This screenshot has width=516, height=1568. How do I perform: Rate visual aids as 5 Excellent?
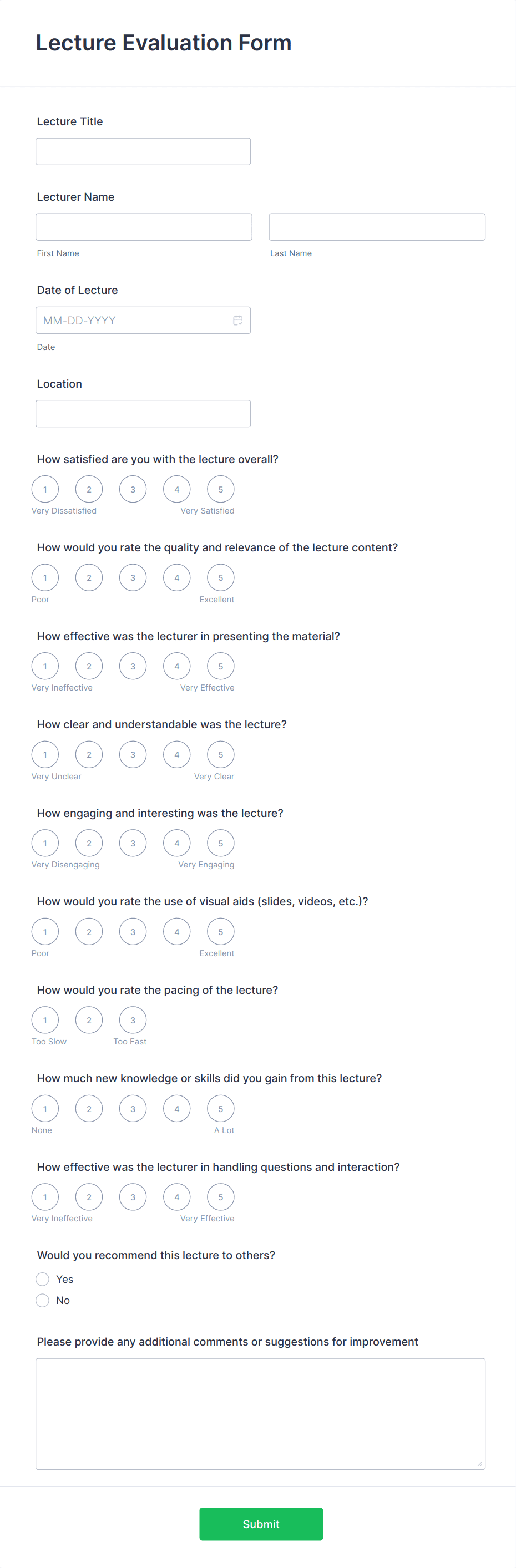pyautogui.click(x=220, y=931)
